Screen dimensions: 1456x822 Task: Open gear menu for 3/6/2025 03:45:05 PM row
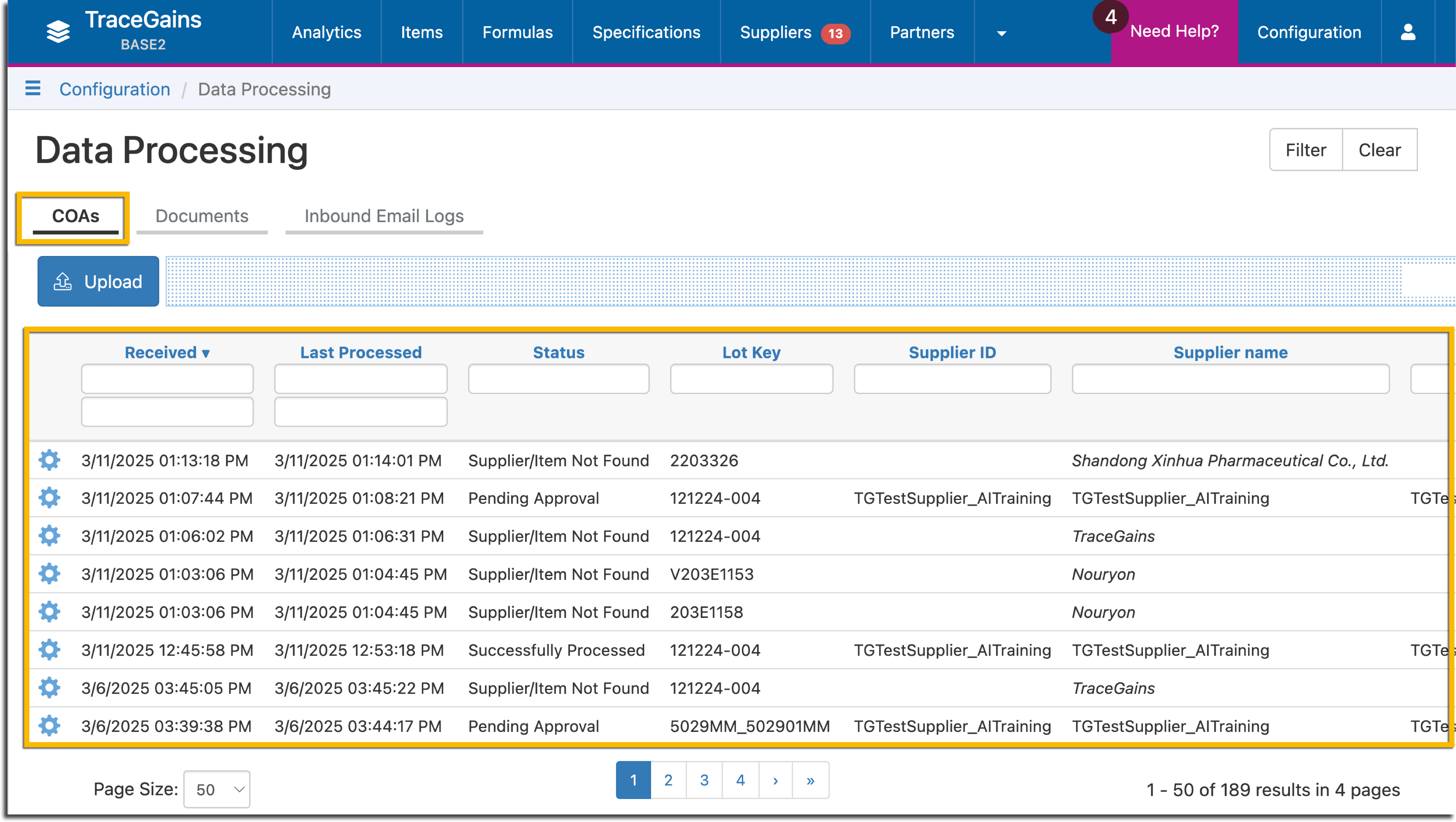[49, 687]
